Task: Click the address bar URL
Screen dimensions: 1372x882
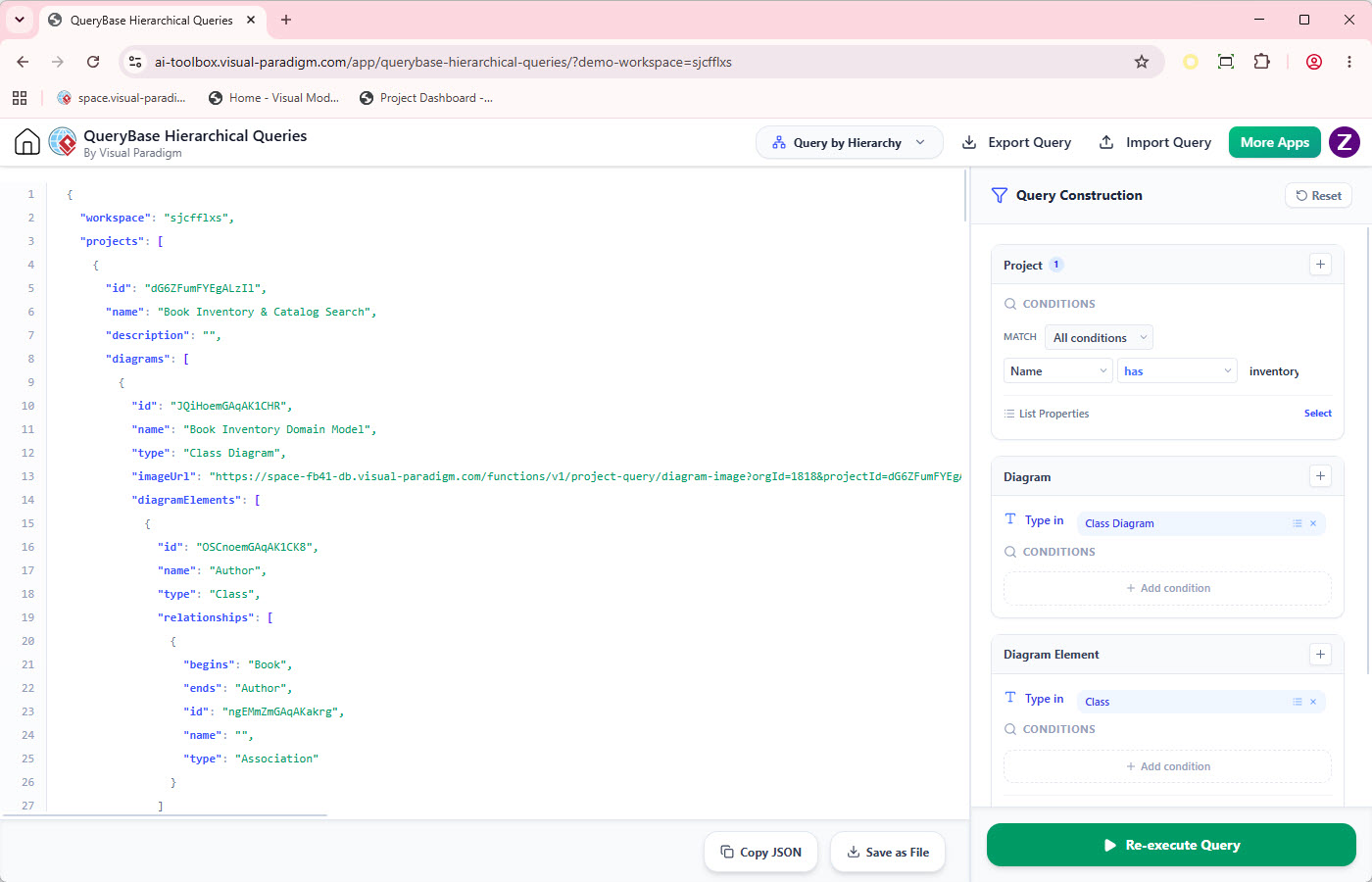Action: click(x=443, y=62)
